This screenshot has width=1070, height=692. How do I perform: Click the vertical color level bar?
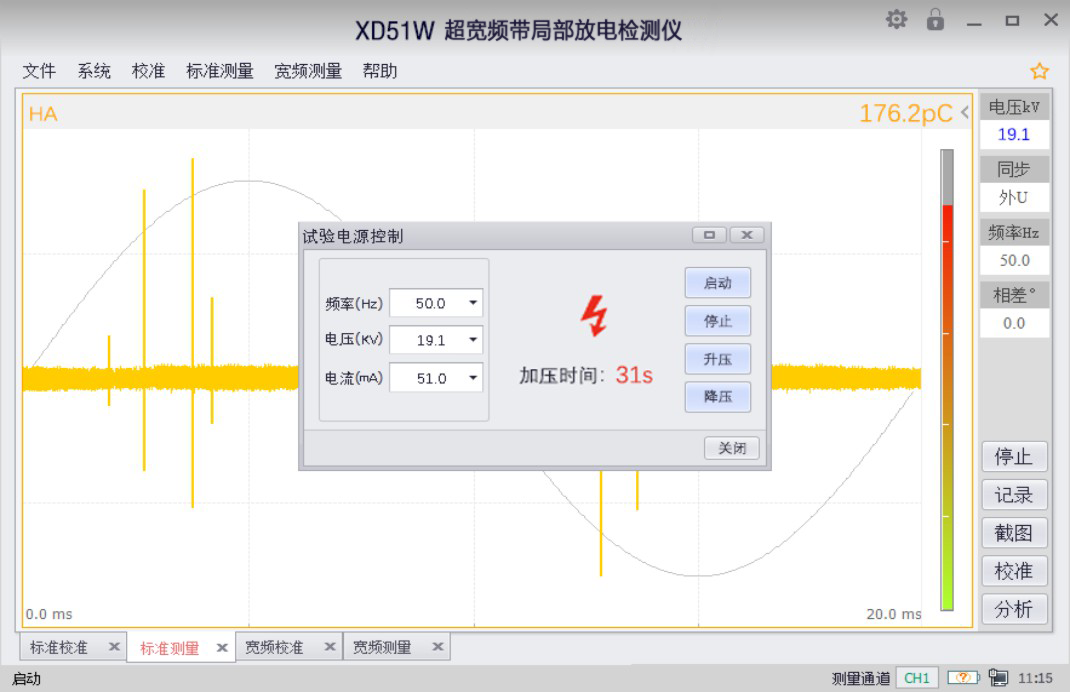[947, 380]
